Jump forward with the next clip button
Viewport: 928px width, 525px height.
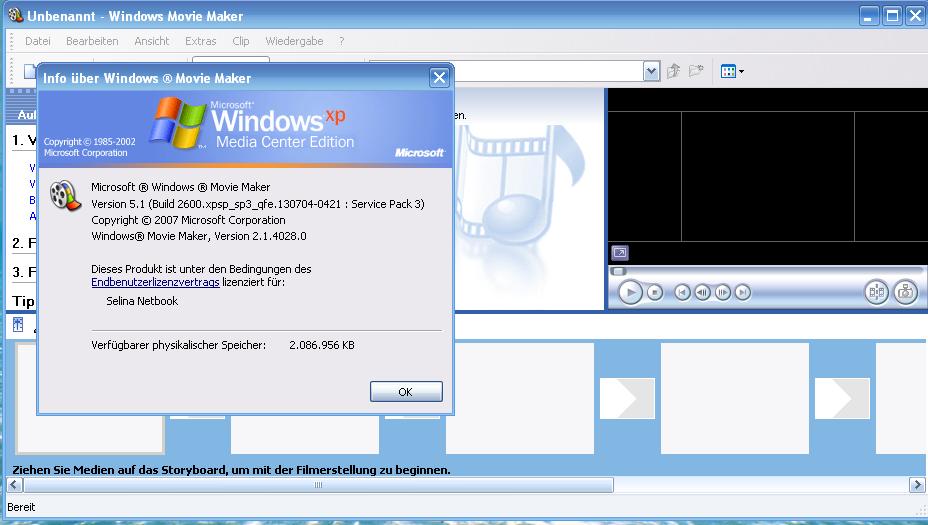tap(743, 292)
